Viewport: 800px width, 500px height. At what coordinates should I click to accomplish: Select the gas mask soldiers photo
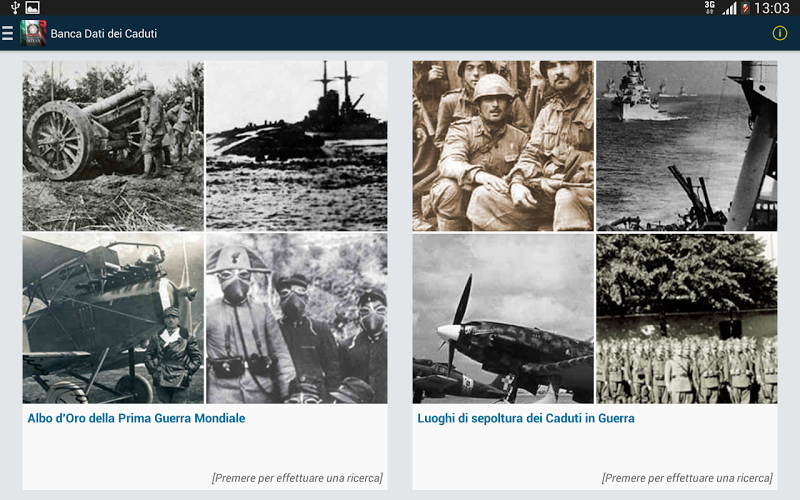pos(296,318)
